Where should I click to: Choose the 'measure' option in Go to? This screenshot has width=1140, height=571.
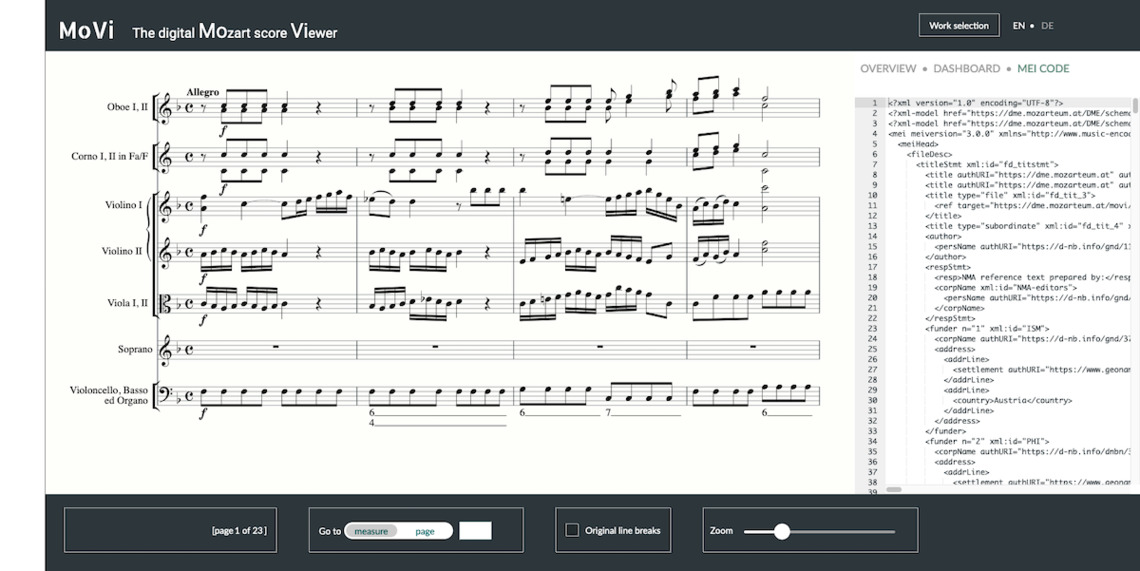click(371, 531)
